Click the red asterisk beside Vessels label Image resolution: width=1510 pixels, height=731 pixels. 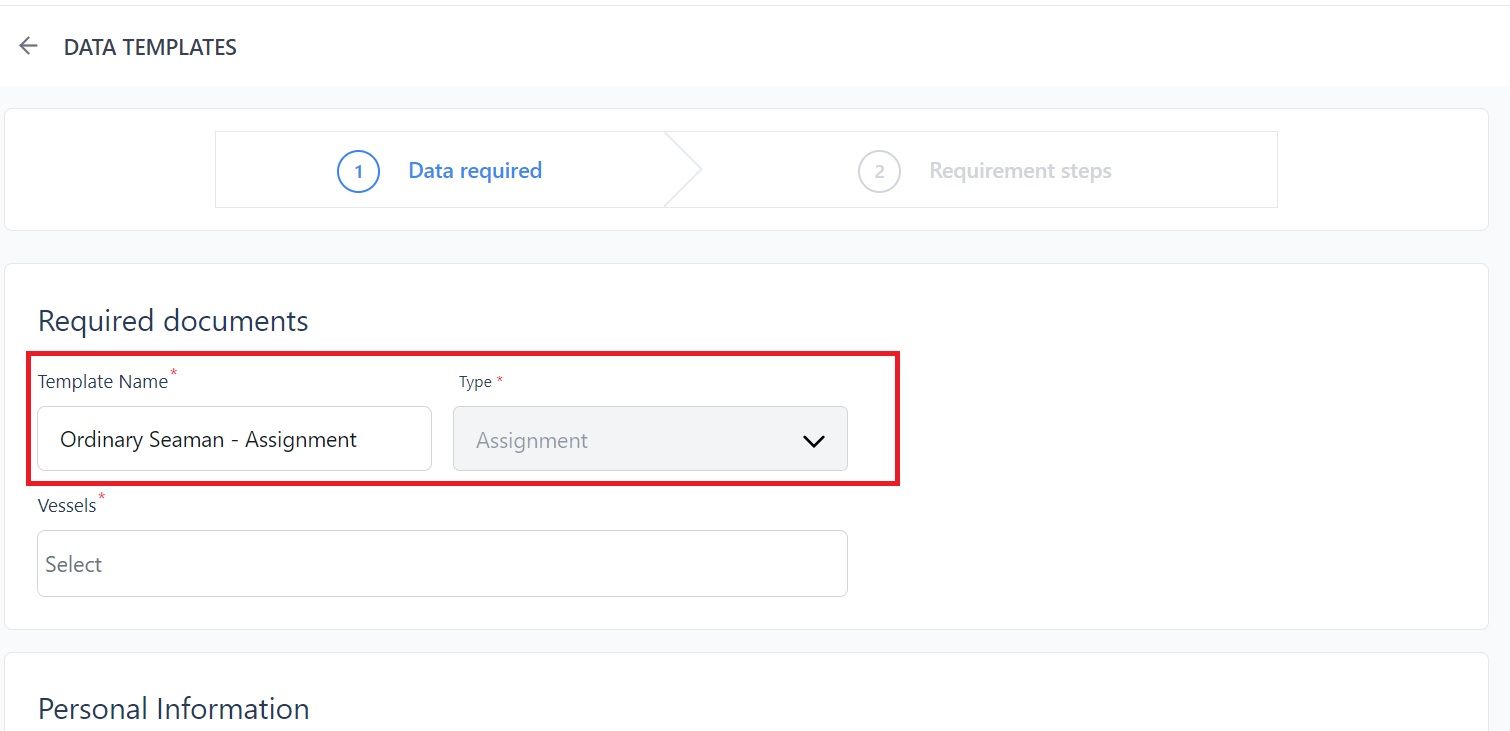[101, 497]
